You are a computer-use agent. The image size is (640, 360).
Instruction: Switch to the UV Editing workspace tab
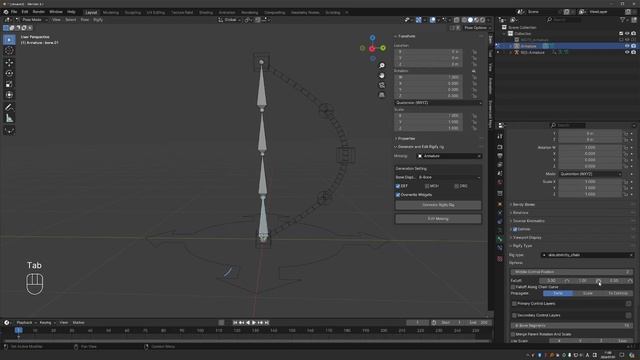(156, 13)
